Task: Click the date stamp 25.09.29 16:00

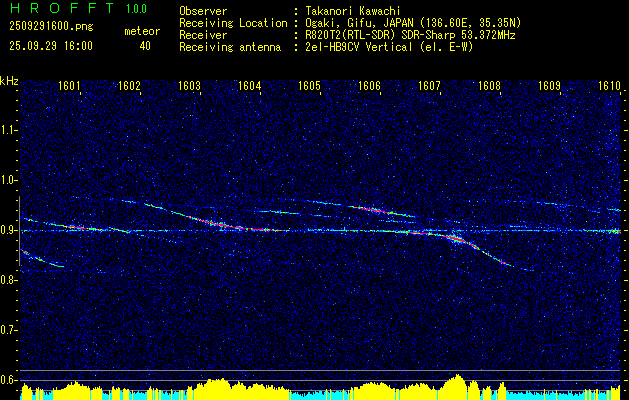Action: [x=51, y=46]
